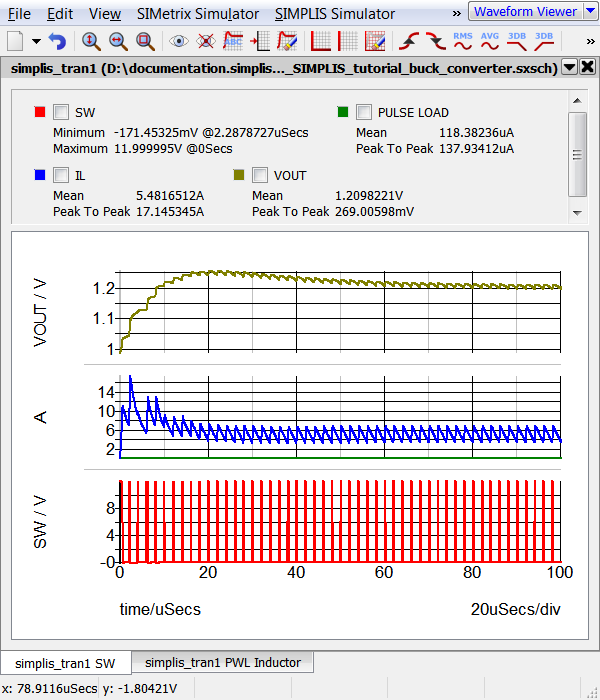Tick the PULSE LOAD curve checkbox
Viewport: 600px width, 700px height.
point(364,112)
